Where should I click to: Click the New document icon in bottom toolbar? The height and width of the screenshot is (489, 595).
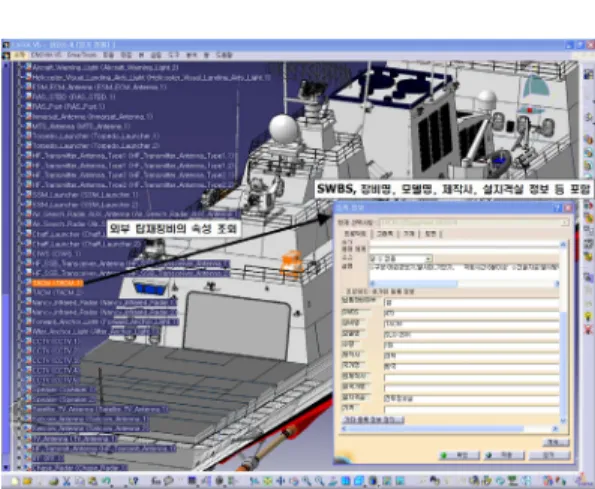[x=14, y=481]
